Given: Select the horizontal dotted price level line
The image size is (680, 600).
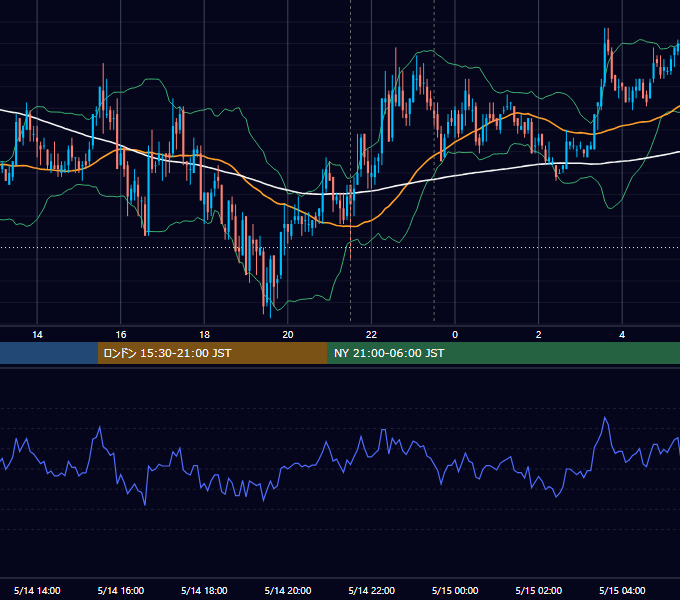Looking at the screenshot, I should [340, 248].
